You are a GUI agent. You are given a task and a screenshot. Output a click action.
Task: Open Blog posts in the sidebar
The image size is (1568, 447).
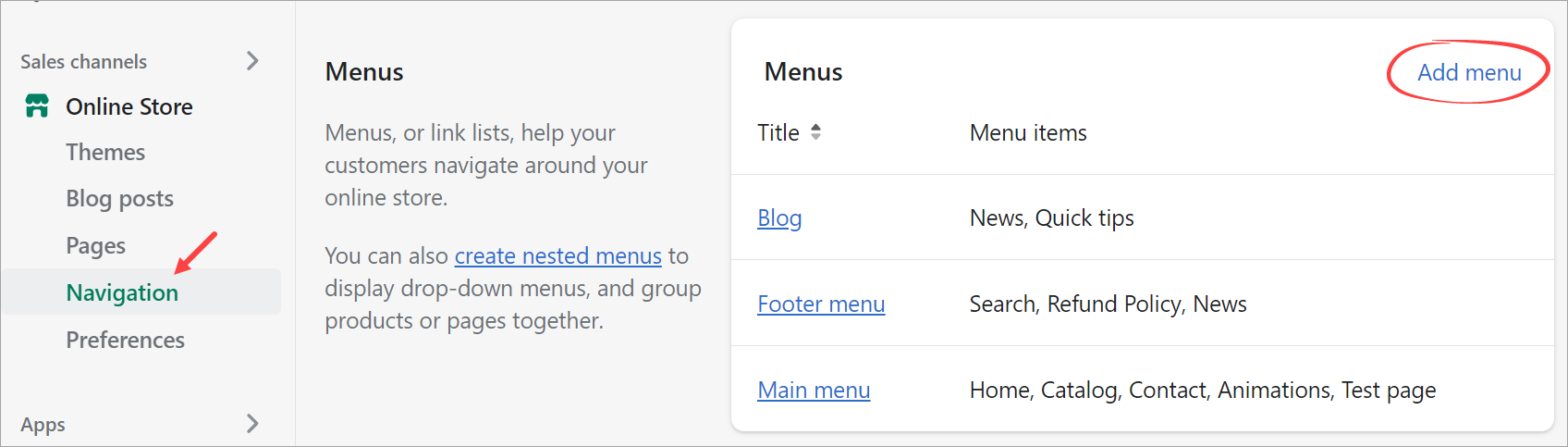pyautogui.click(x=119, y=199)
